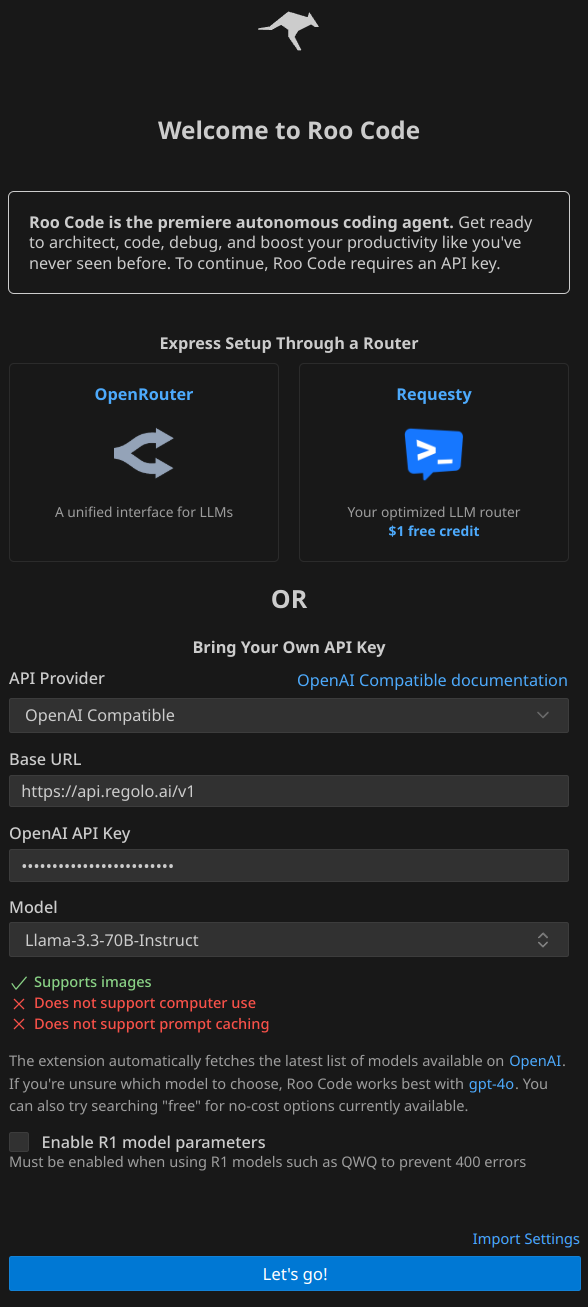Click the Roo Code kangaroo logo
Screen dimensions: 588x1307
pyautogui.click(x=288, y=31)
